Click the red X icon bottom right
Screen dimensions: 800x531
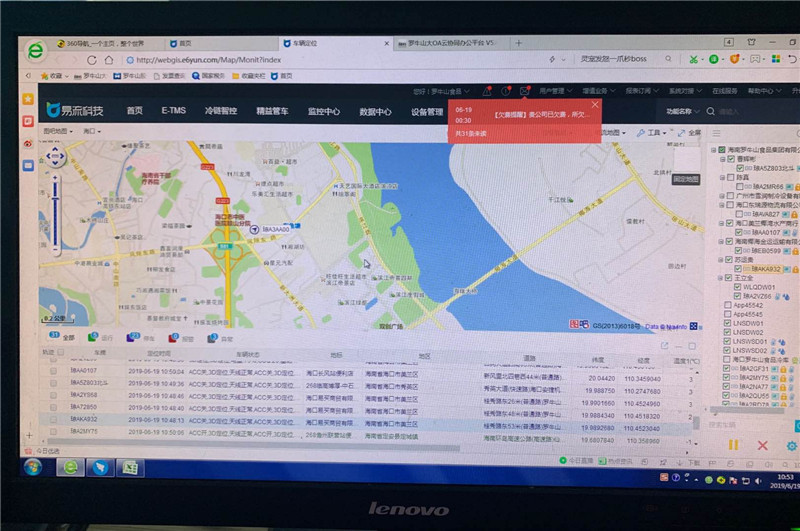[763, 444]
